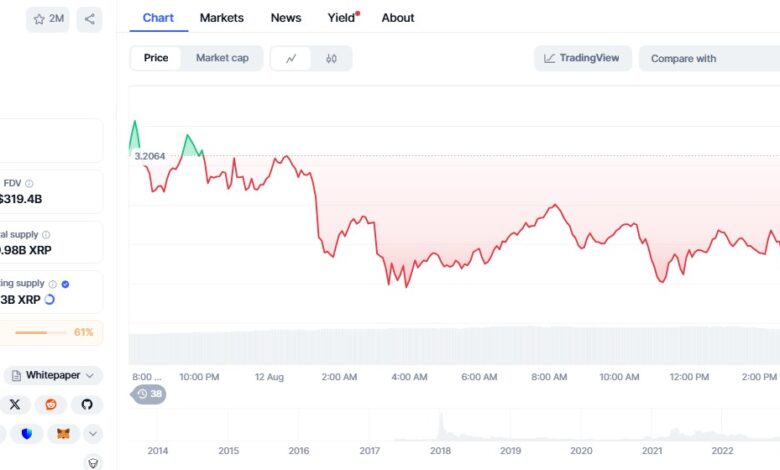Click the MetaMask fox wallet icon
This screenshot has width=780, height=470.
pyautogui.click(x=63, y=433)
